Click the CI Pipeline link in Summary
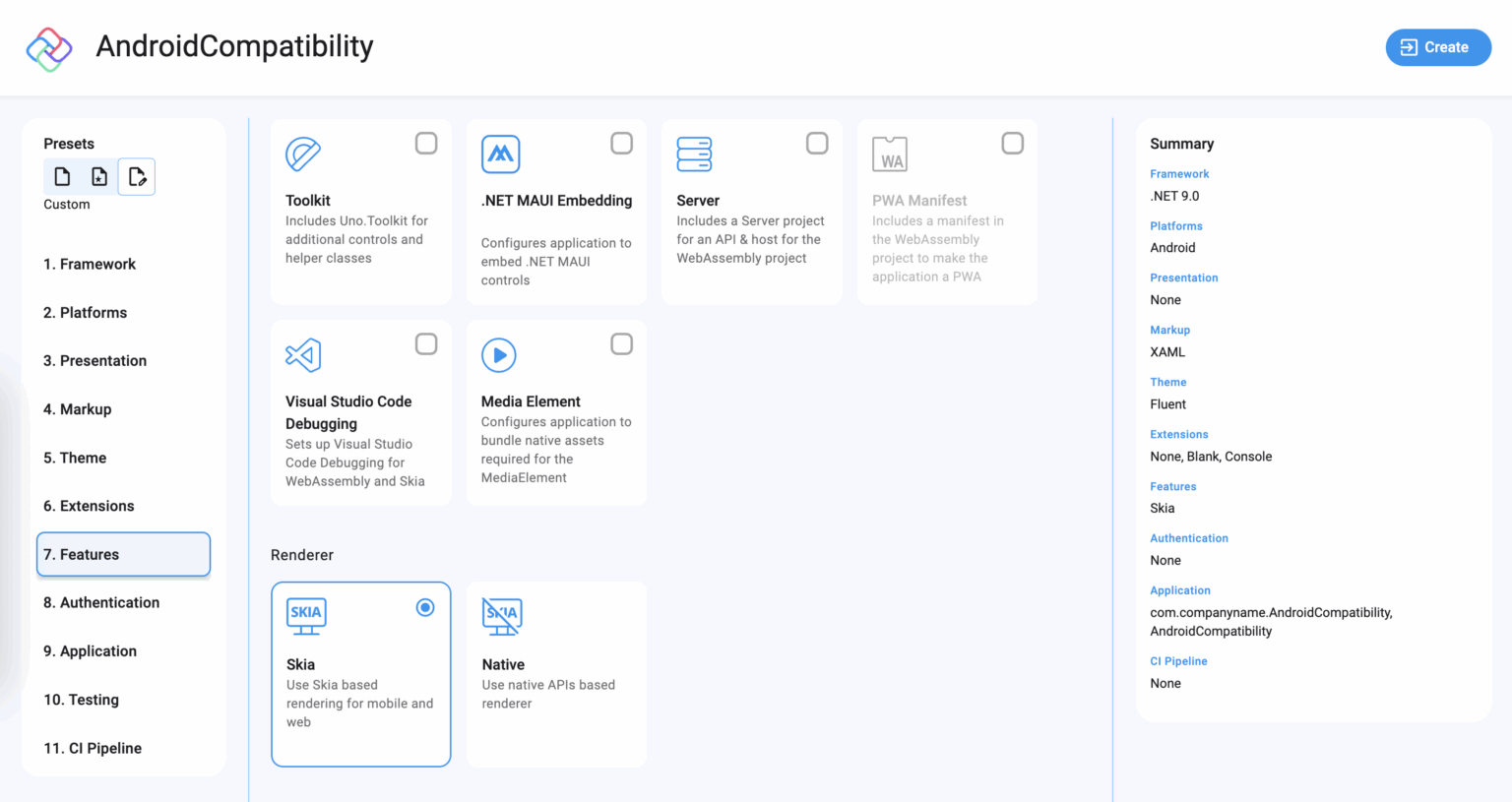This screenshot has width=1512, height=802. 1178,662
